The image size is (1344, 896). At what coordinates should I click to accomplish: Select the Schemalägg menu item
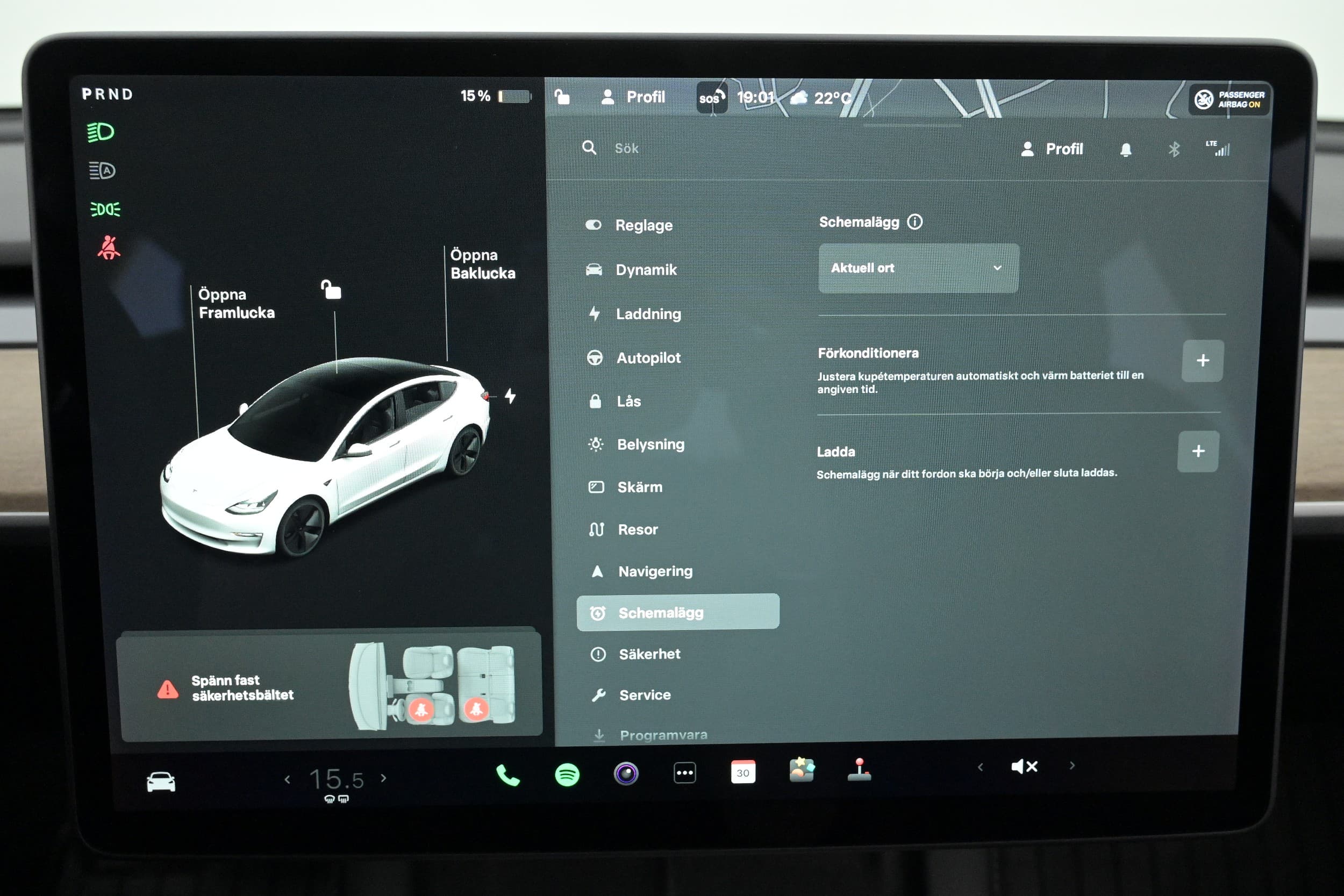click(x=678, y=613)
